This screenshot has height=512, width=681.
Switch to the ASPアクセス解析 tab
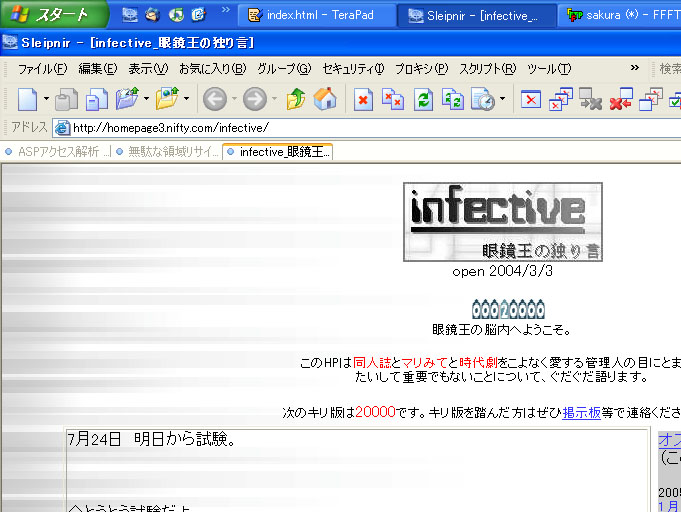(58, 152)
